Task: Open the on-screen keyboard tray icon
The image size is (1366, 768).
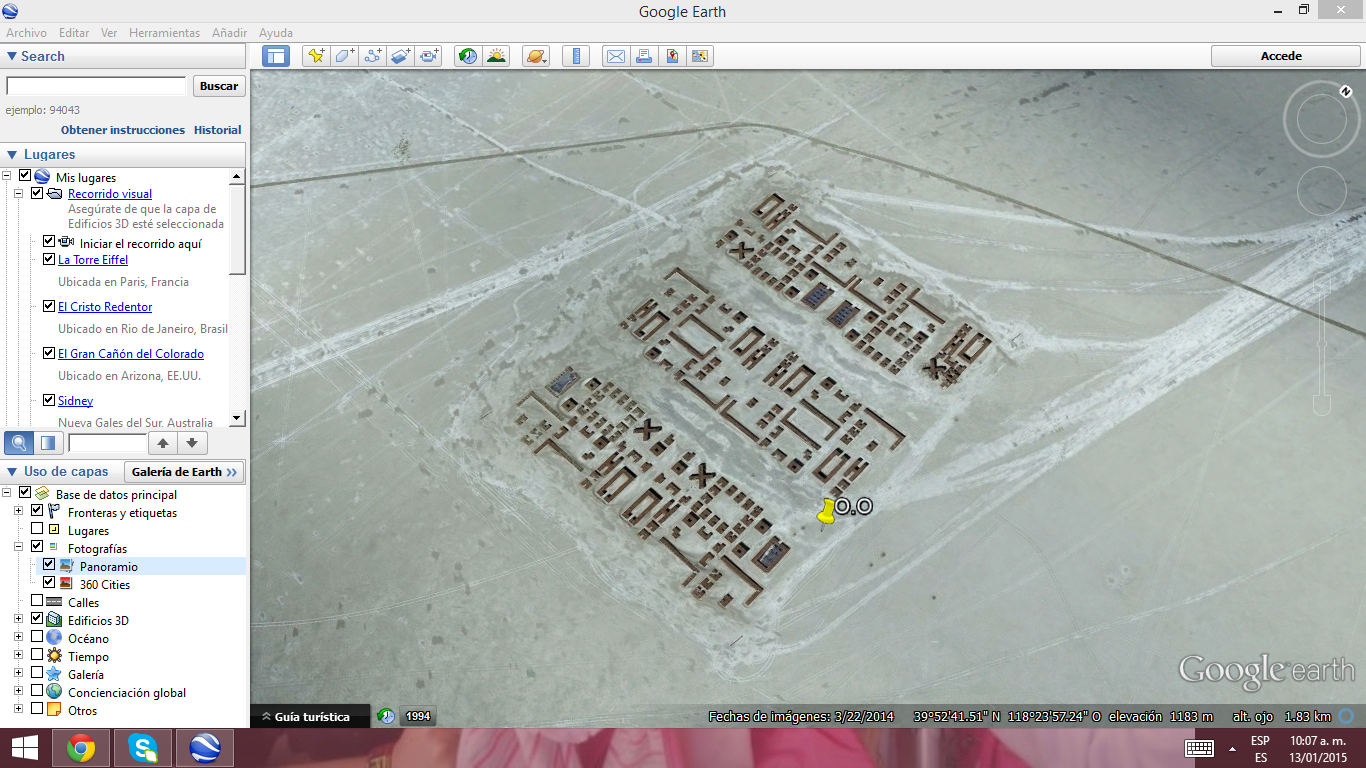Action: (1199, 748)
